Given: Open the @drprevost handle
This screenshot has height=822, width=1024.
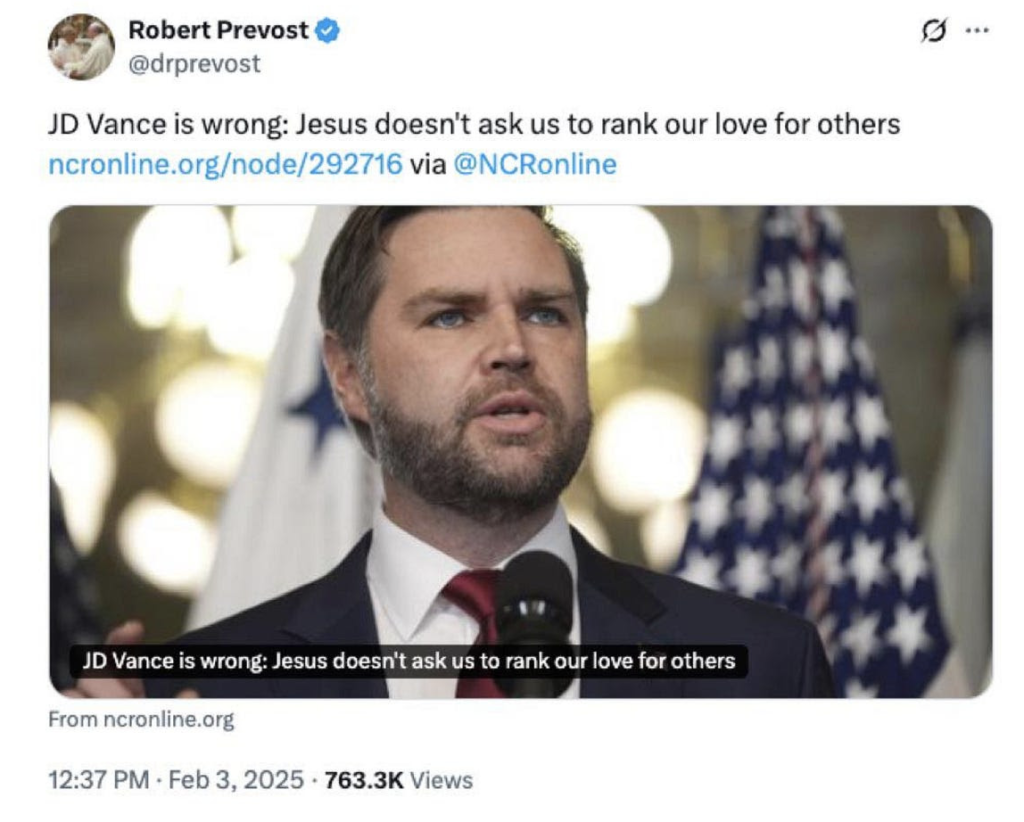Looking at the screenshot, I should [x=194, y=64].
